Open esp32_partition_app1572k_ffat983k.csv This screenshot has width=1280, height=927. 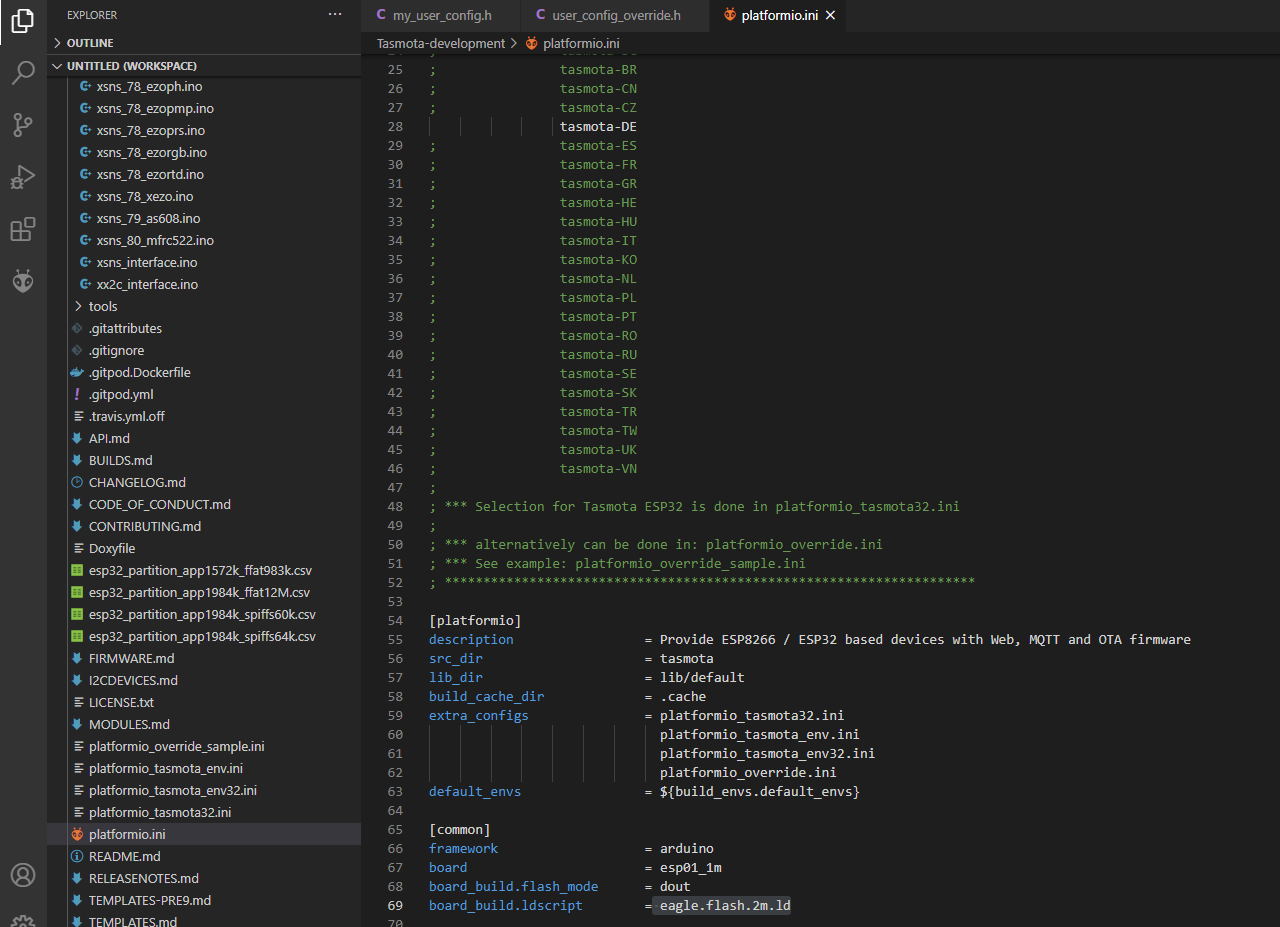click(x=200, y=570)
